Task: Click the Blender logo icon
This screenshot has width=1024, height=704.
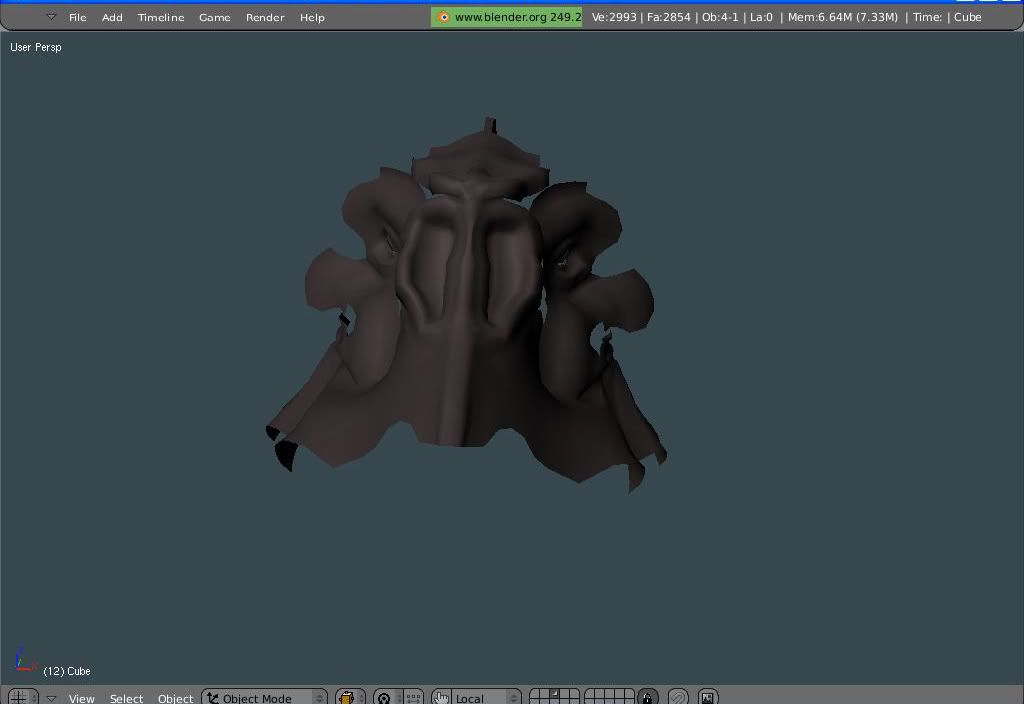Action: coord(443,17)
